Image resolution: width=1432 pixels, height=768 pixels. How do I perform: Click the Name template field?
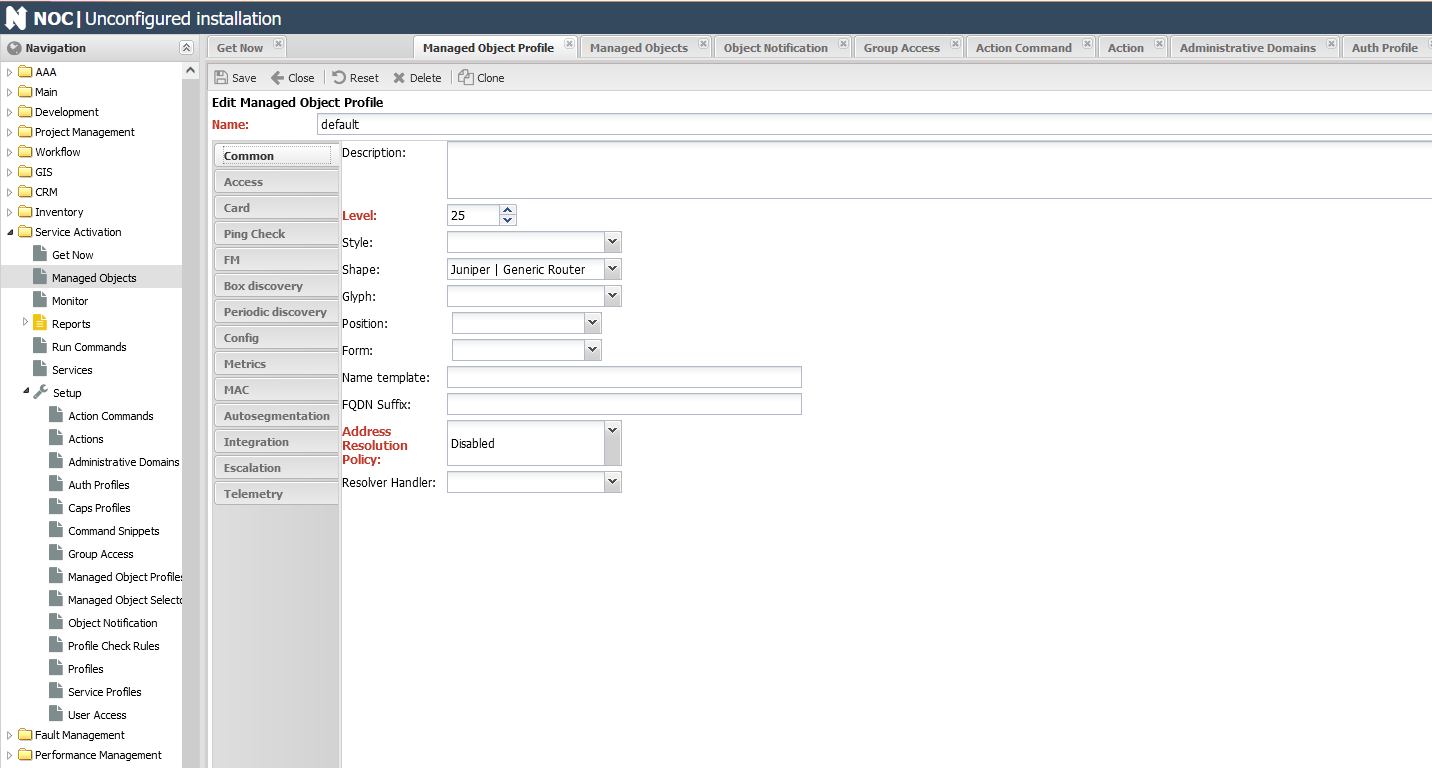(x=624, y=377)
